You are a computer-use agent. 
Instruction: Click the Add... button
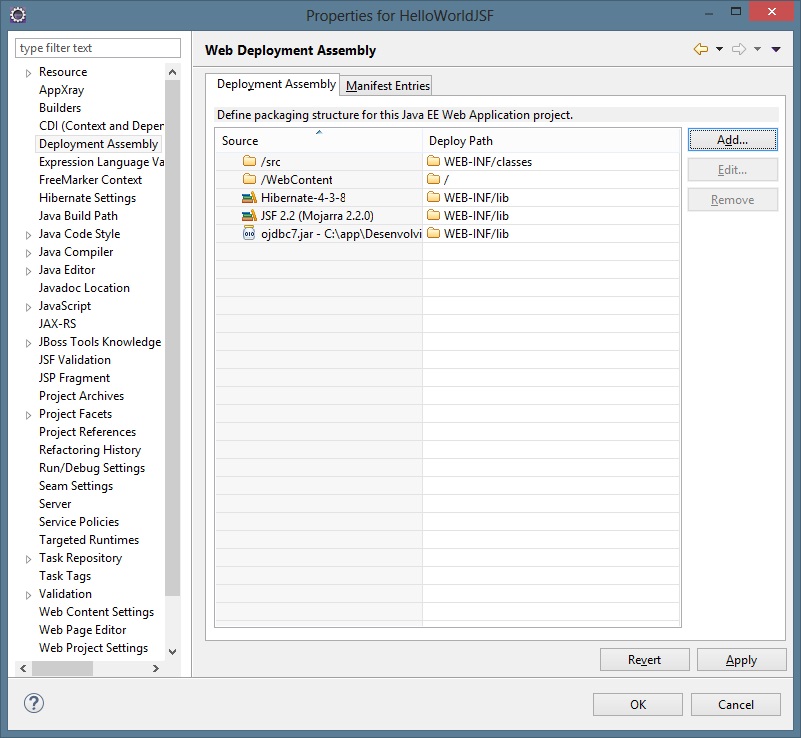click(x=732, y=140)
